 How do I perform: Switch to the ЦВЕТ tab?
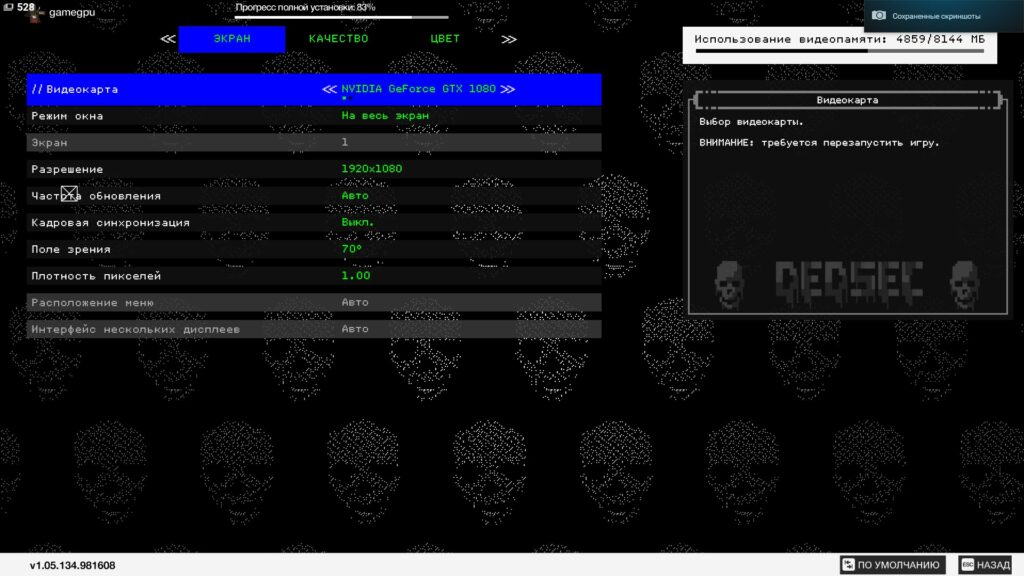tap(445, 39)
